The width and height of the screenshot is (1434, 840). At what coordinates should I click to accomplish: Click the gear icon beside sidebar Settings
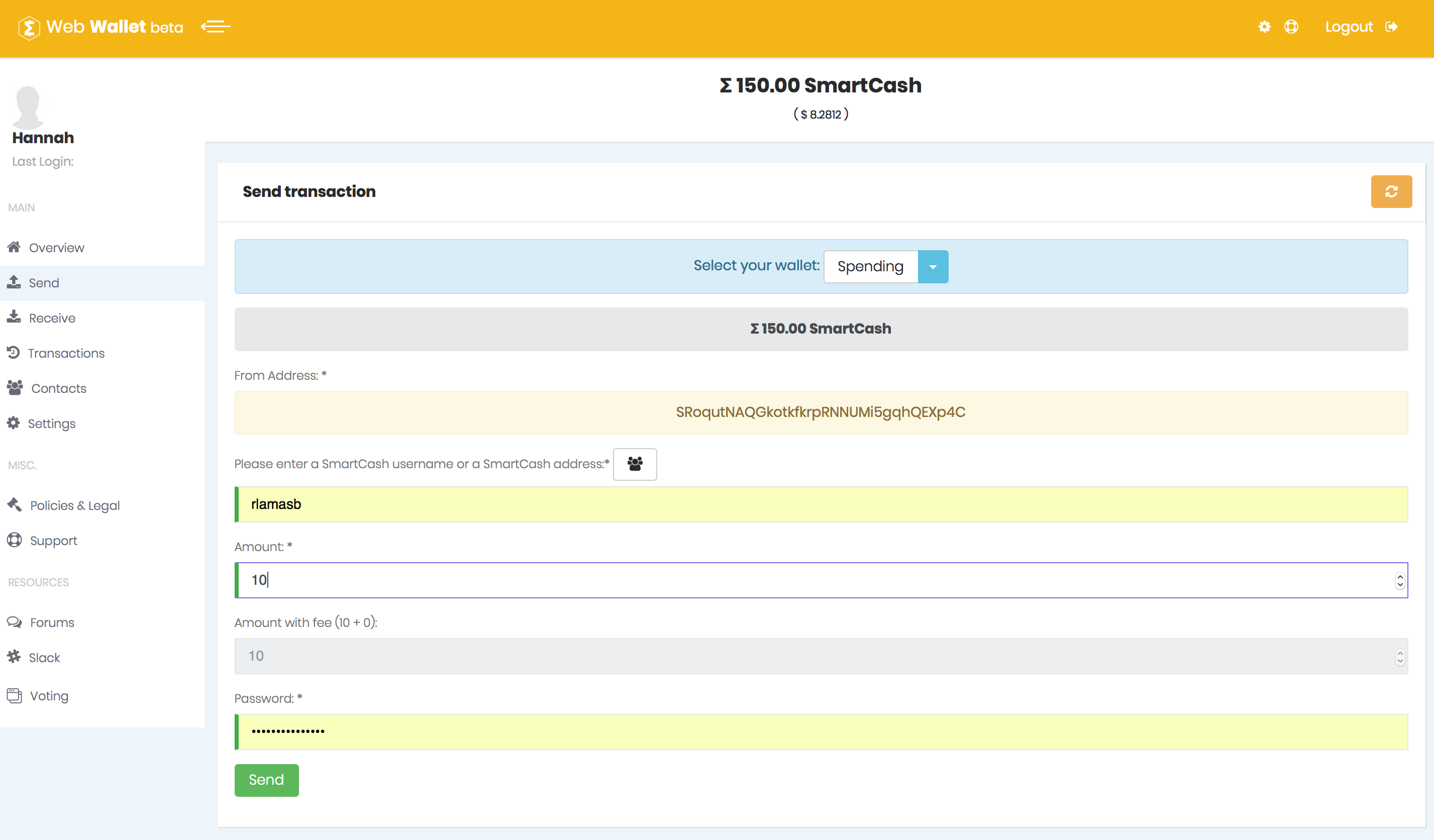(x=14, y=423)
